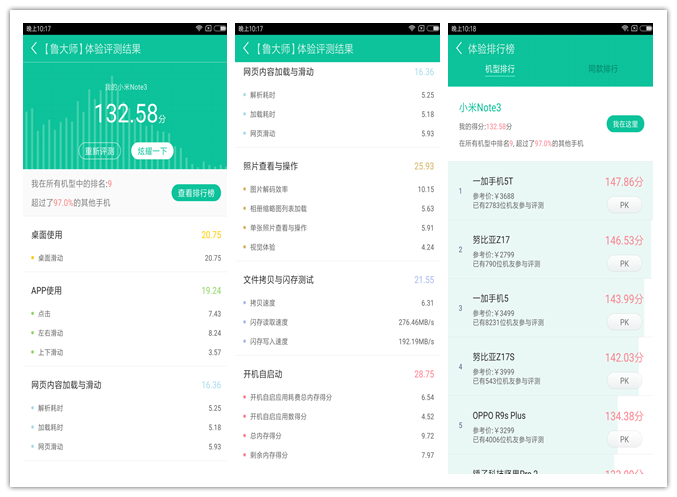
Task: Tap 解析耗时 row on left screen
Action: click(x=125, y=408)
